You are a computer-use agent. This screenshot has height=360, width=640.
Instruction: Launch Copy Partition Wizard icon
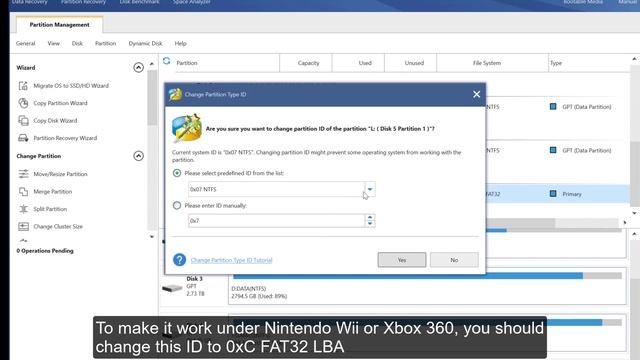tap(23, 103)
